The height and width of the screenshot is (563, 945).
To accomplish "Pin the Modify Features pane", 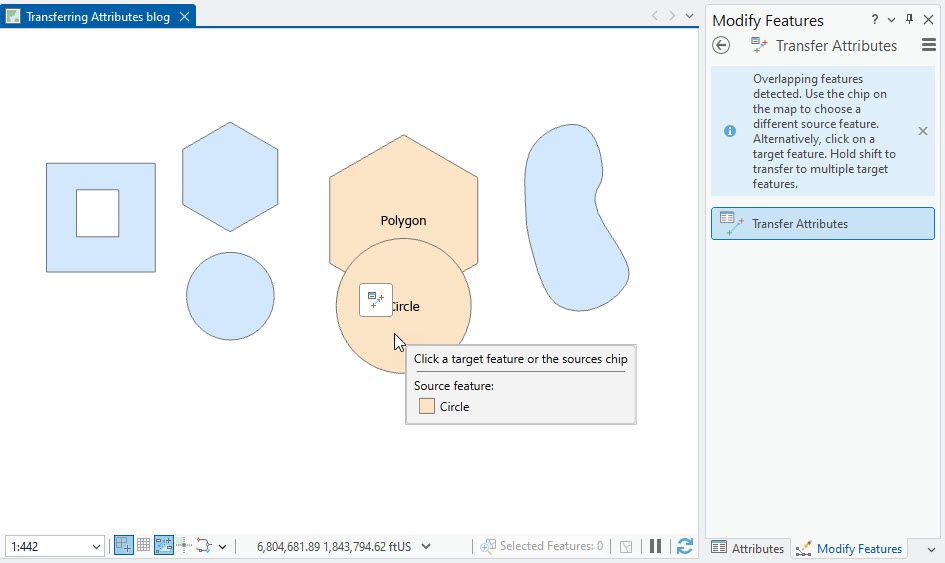I will click(909, 19).
